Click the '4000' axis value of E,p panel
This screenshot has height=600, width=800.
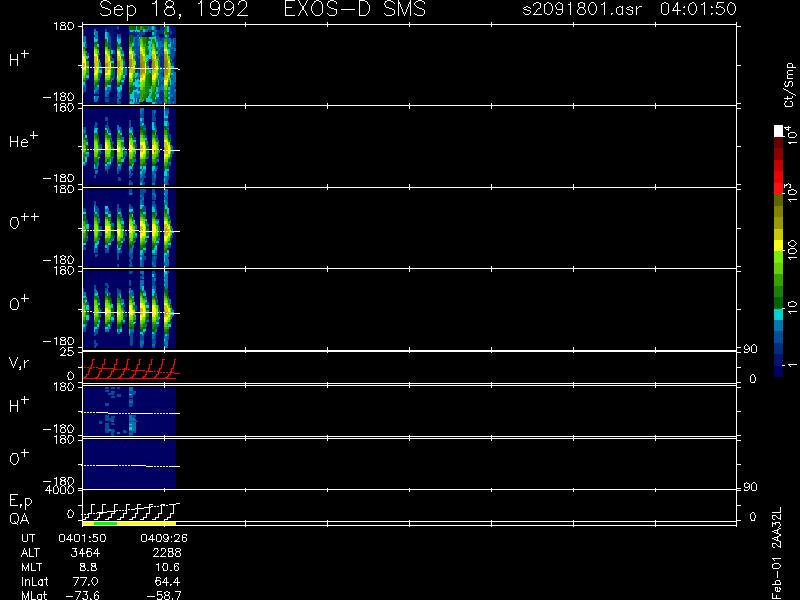coord(60,490)
